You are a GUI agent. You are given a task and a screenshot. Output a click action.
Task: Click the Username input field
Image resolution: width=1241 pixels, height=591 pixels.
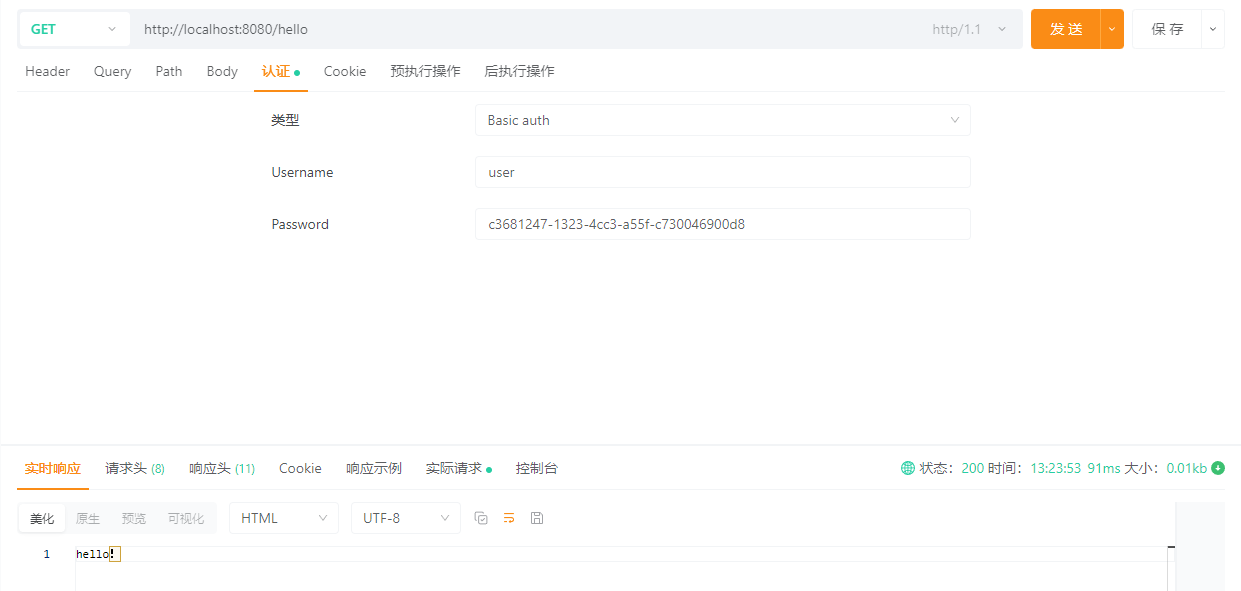[x=722, y=172]
